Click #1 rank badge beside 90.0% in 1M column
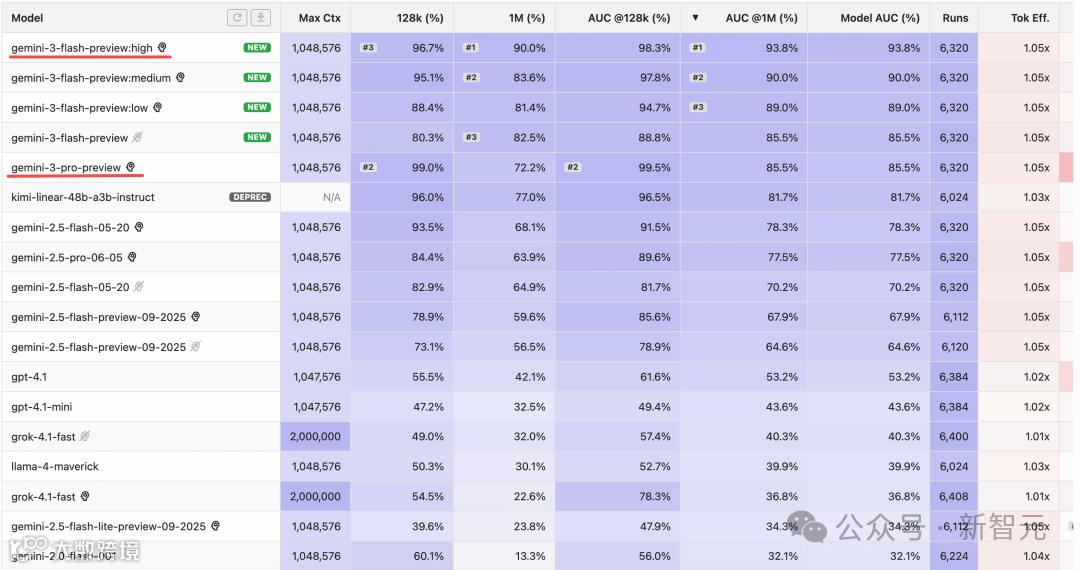Image resolution: width=1080 pixels, height=570 pixels. pos(471,48)
